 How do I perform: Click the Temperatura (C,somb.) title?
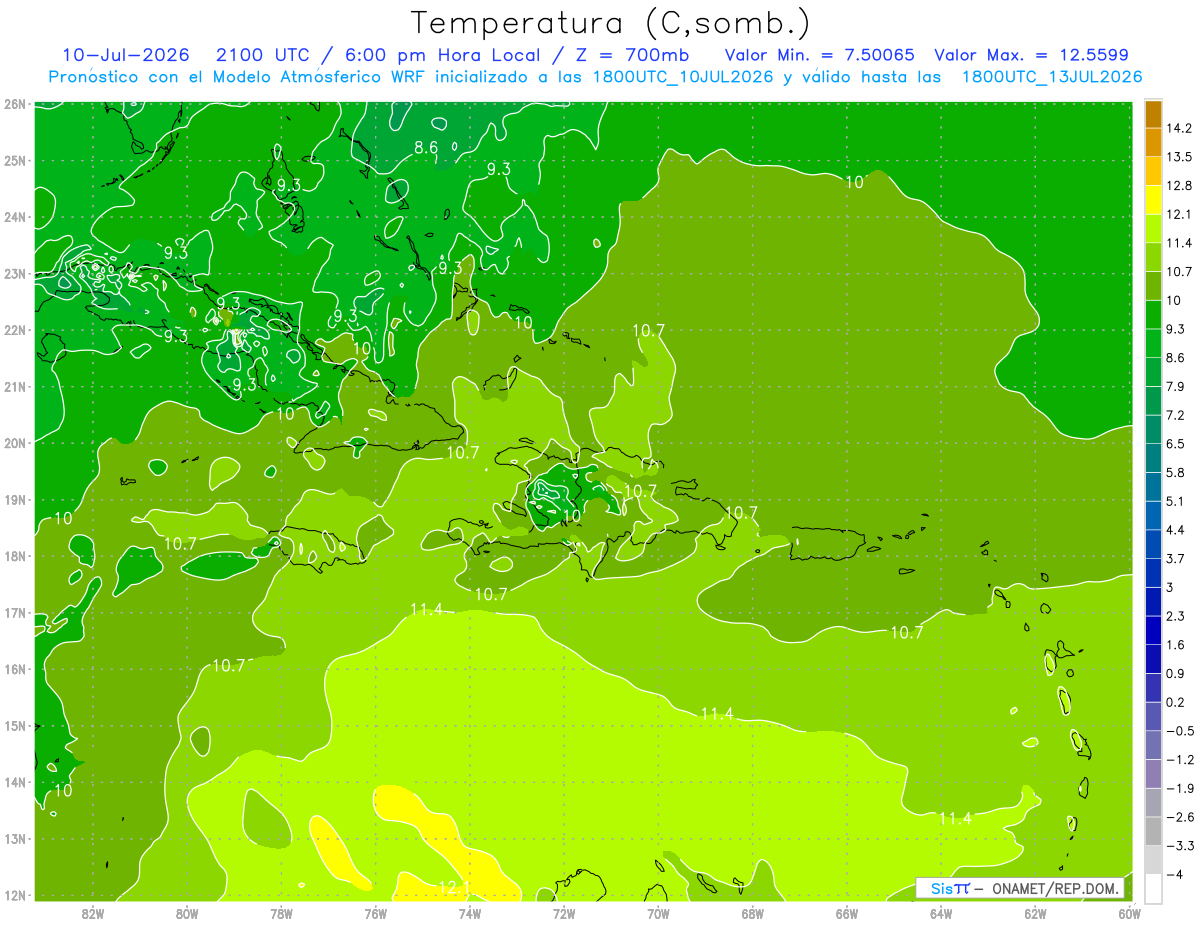click(x=610, y=22)
